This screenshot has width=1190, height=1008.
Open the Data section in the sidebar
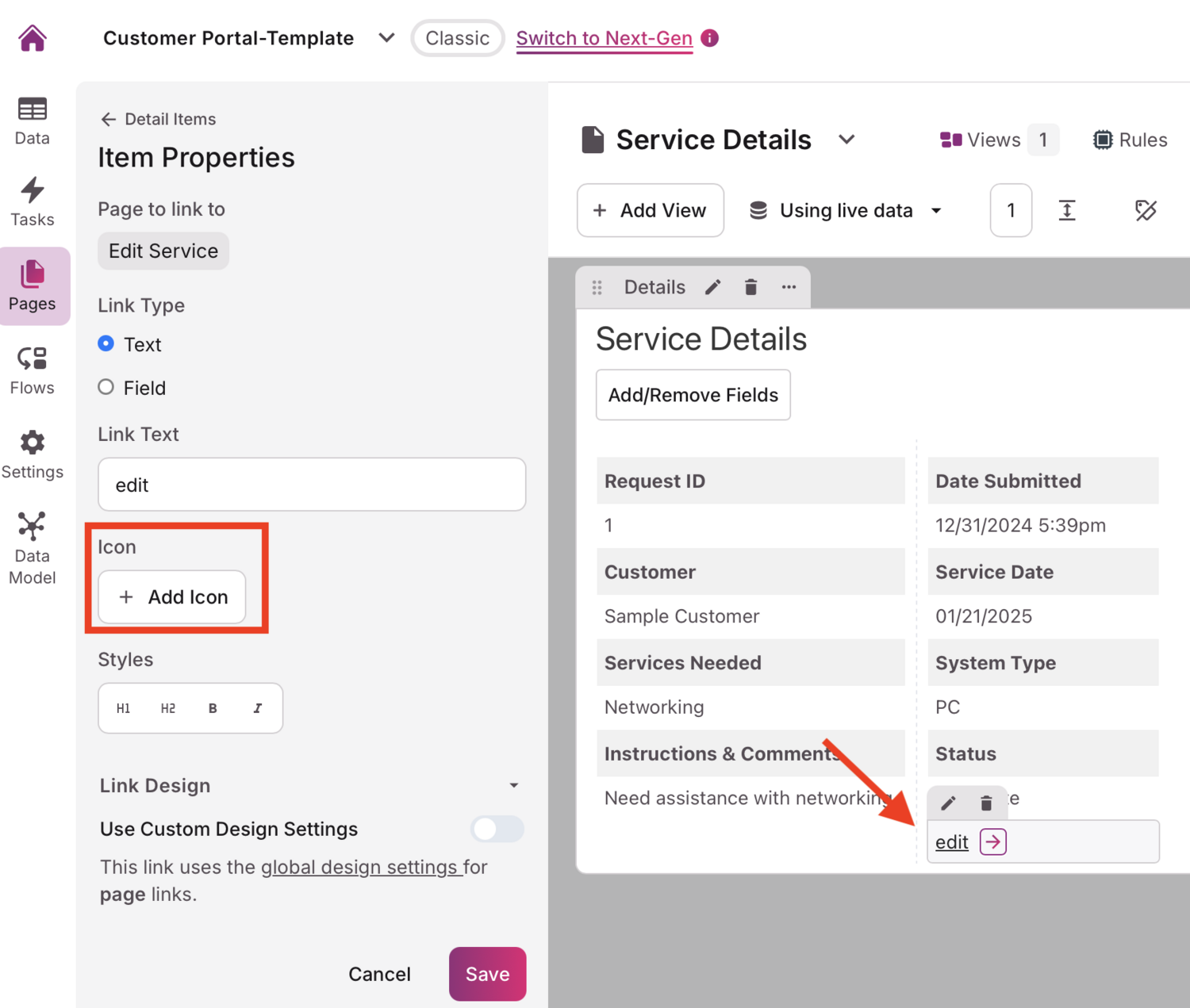click(x=32, y=121)
